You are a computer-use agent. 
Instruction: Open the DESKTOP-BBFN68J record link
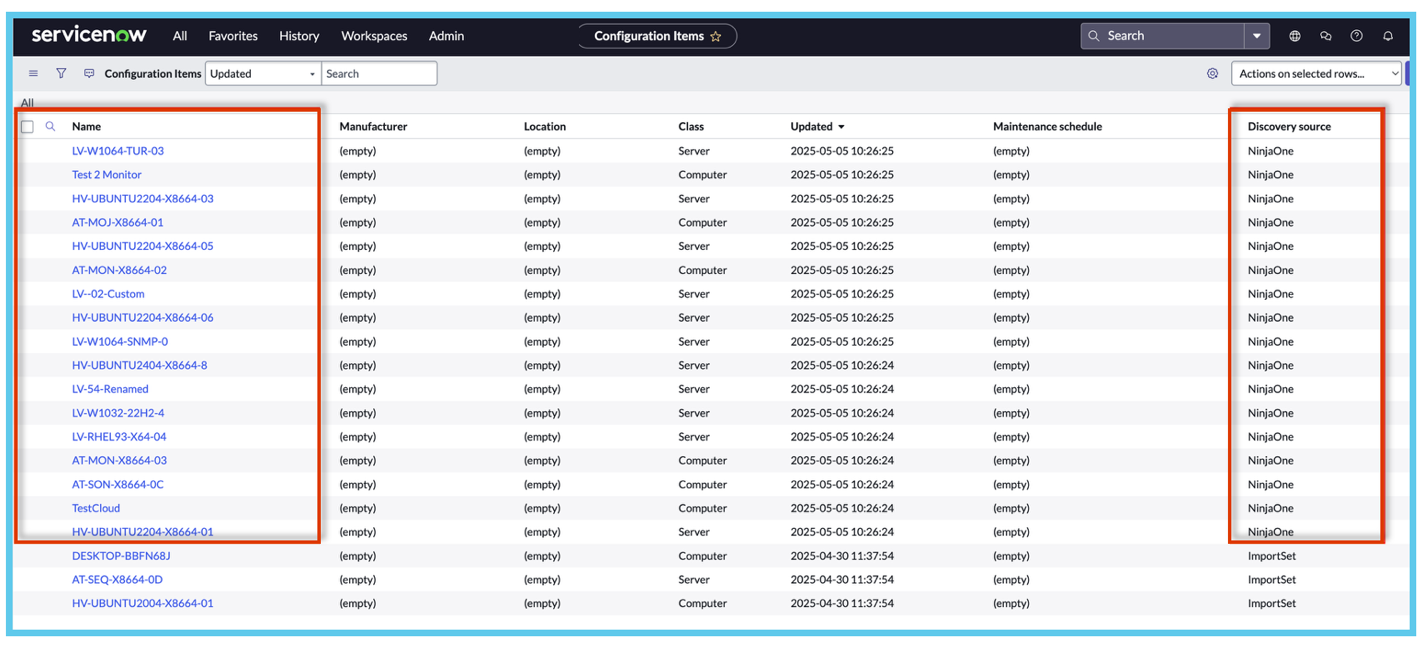121,556
